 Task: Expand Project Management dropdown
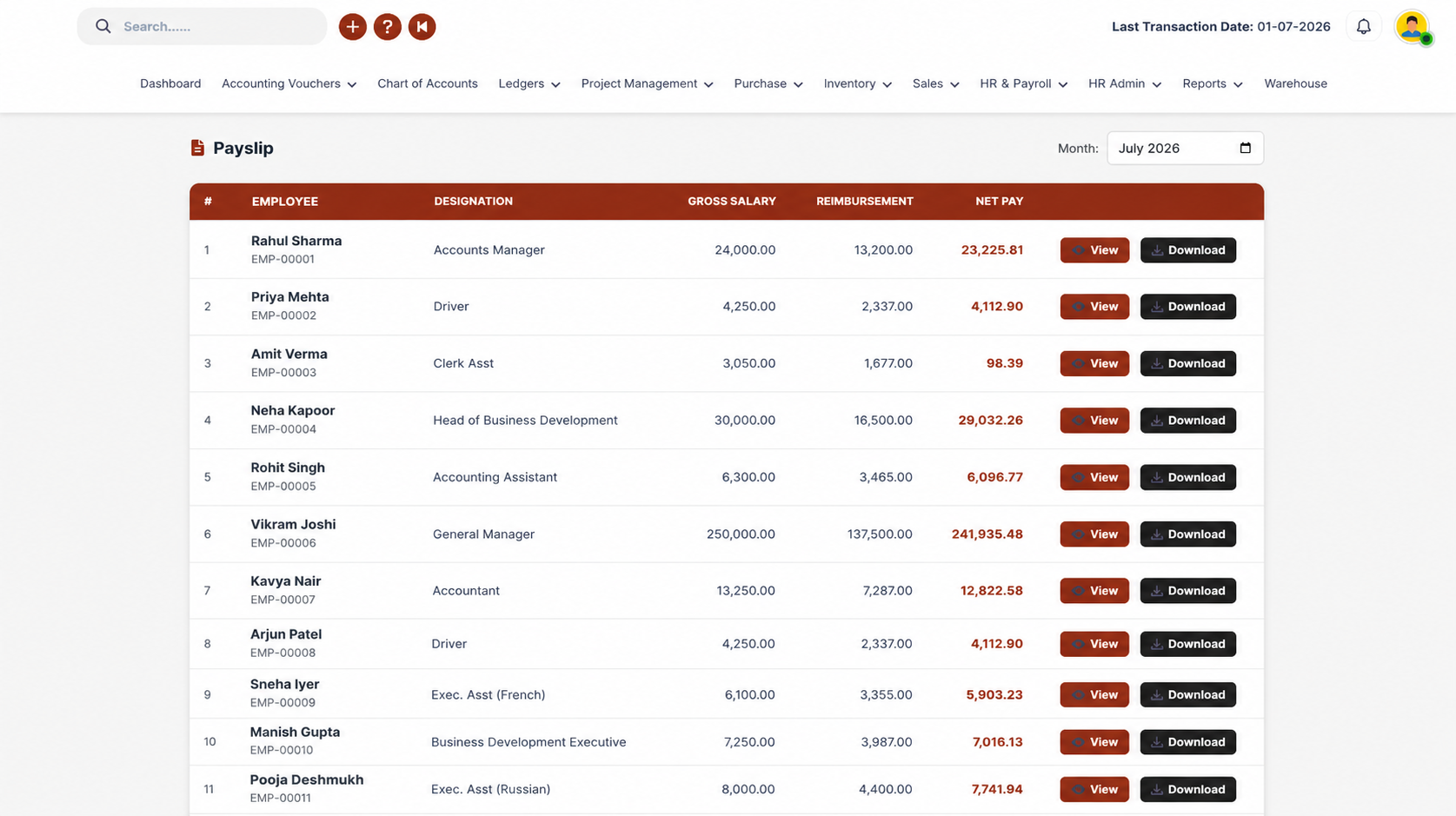tap(647, 84)
